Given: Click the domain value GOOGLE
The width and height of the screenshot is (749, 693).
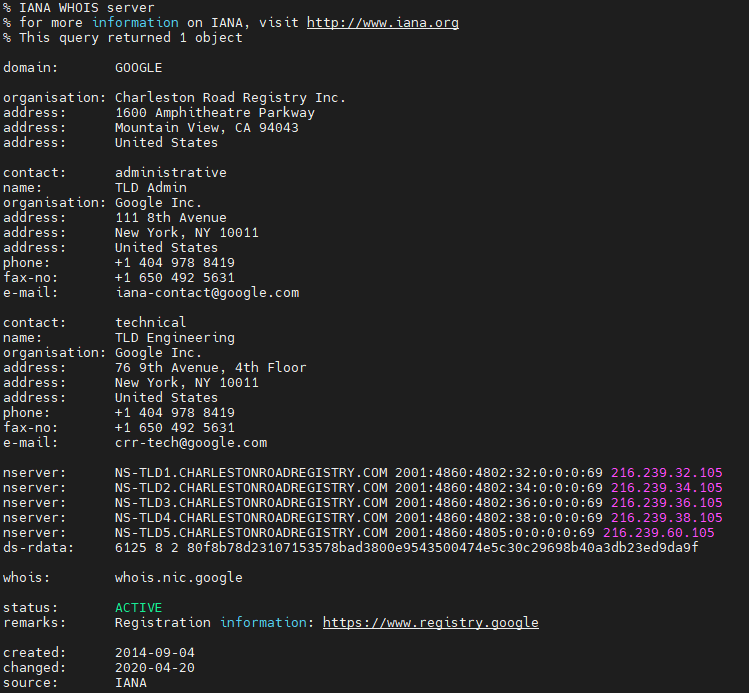Looking at the screenshot, I should (139, 67).
